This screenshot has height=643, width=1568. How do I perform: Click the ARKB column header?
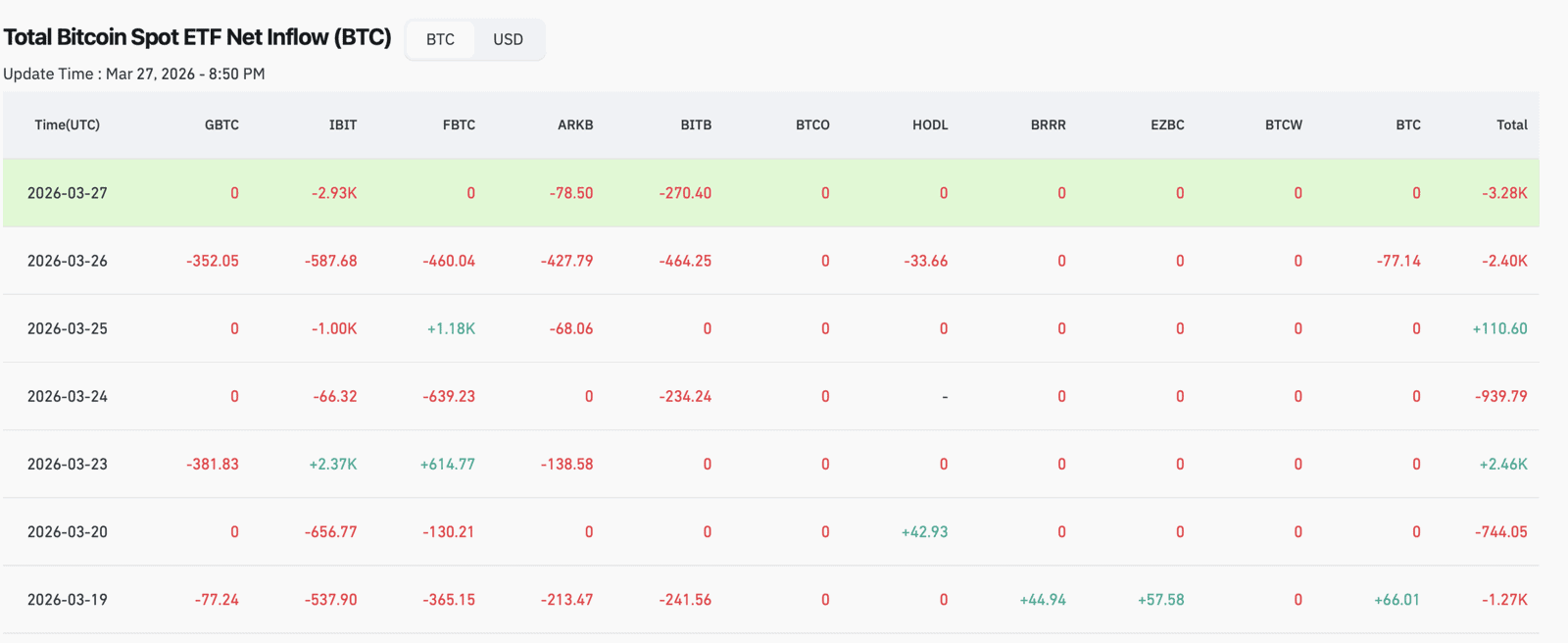[574, 124]
